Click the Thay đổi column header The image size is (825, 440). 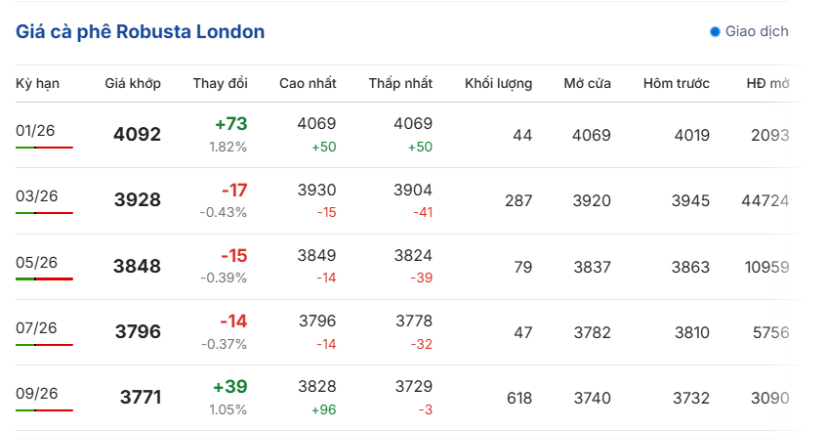[x=220, y=83]
